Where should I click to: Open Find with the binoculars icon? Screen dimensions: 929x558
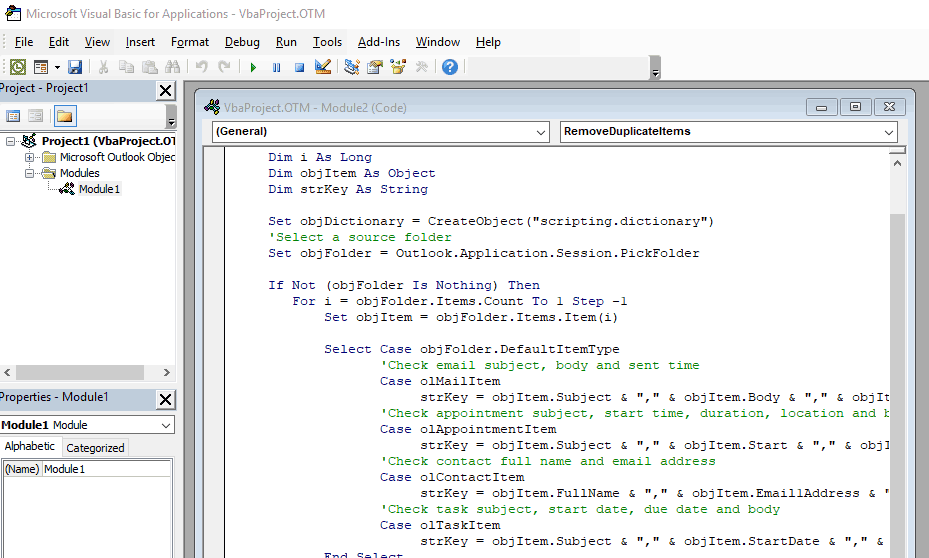pos(172,67)
